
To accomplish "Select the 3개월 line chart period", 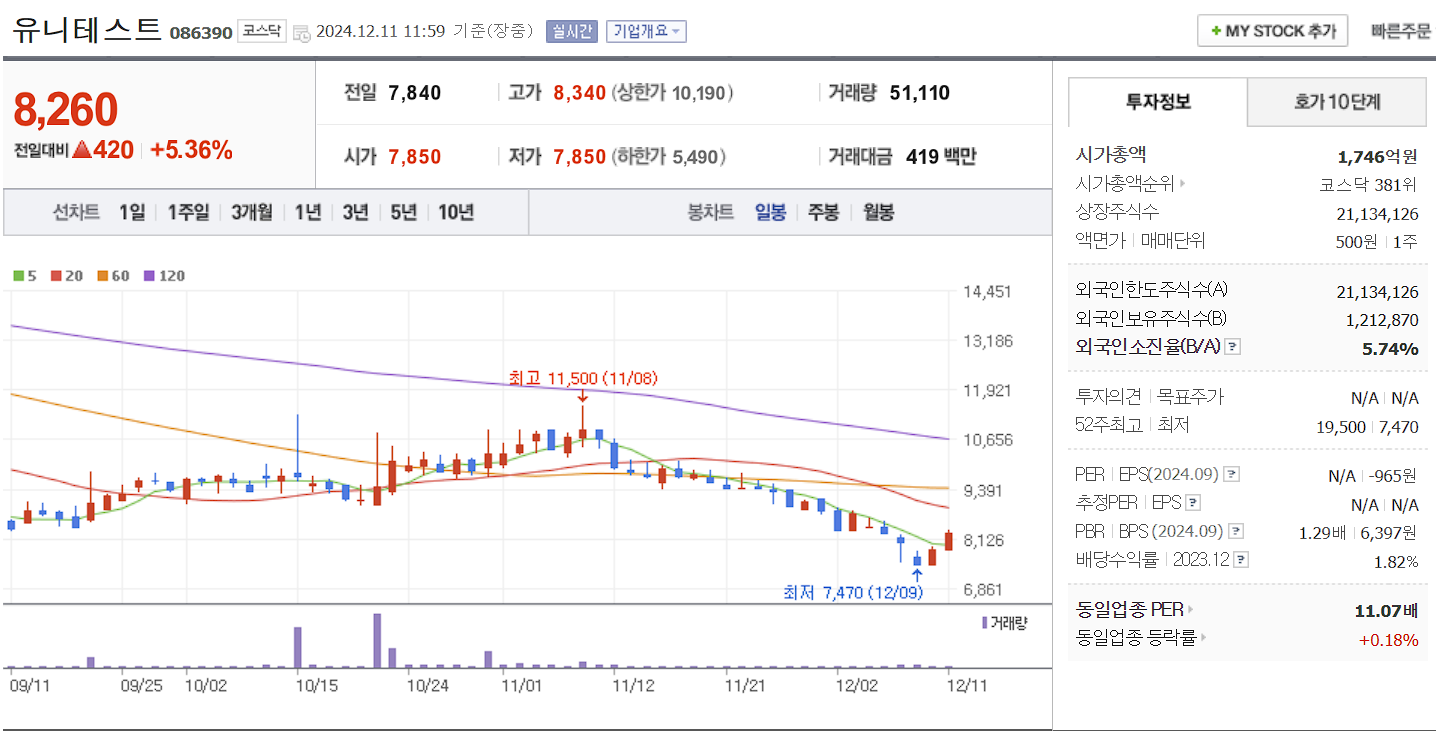I will pos(252,212).
